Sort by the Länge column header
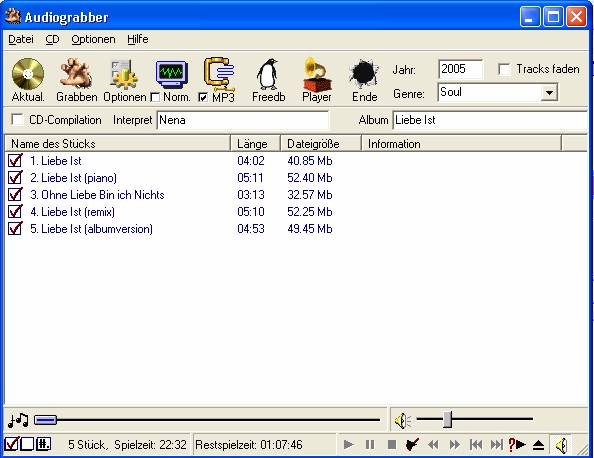Screen dimensions: 594x458 pyautogui.click(x=256, y=144)
